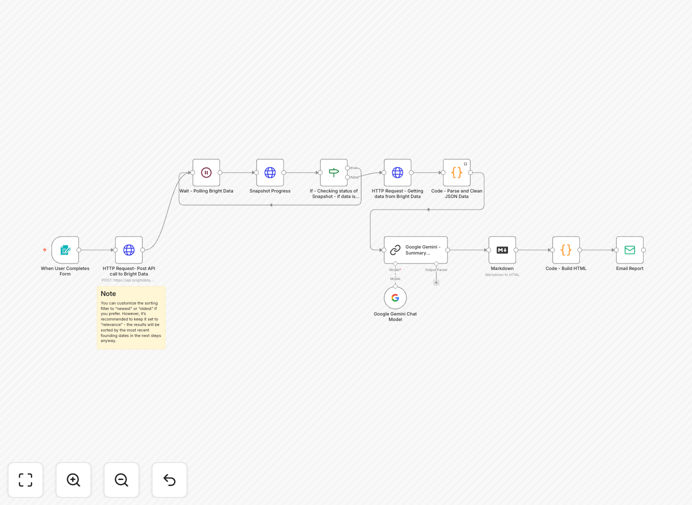Viewport: 692px width, 505px height.
Task: Click the 'Wait - Polling Bright Data' label
Action: (x=206, y=191)
